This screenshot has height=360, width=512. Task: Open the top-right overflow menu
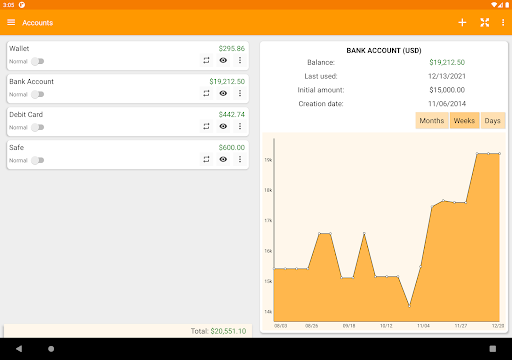coord(503,22)
